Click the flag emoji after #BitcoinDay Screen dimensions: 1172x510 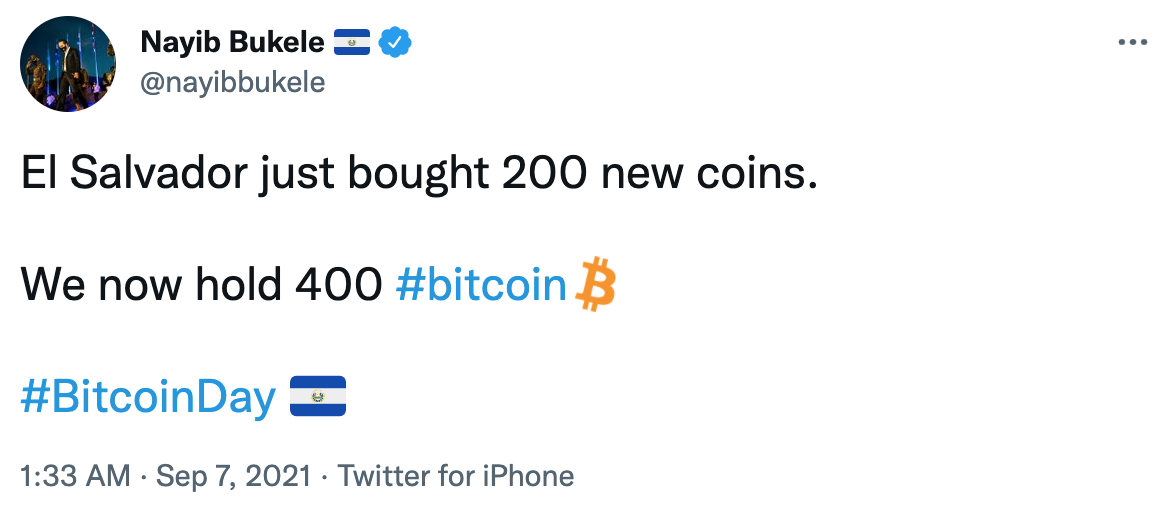click(x=317, y=397)
